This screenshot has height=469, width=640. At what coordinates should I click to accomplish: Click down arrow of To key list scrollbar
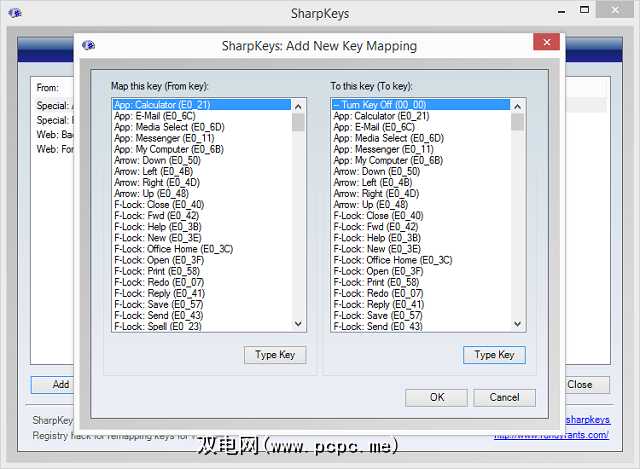(x=518, y=324)
